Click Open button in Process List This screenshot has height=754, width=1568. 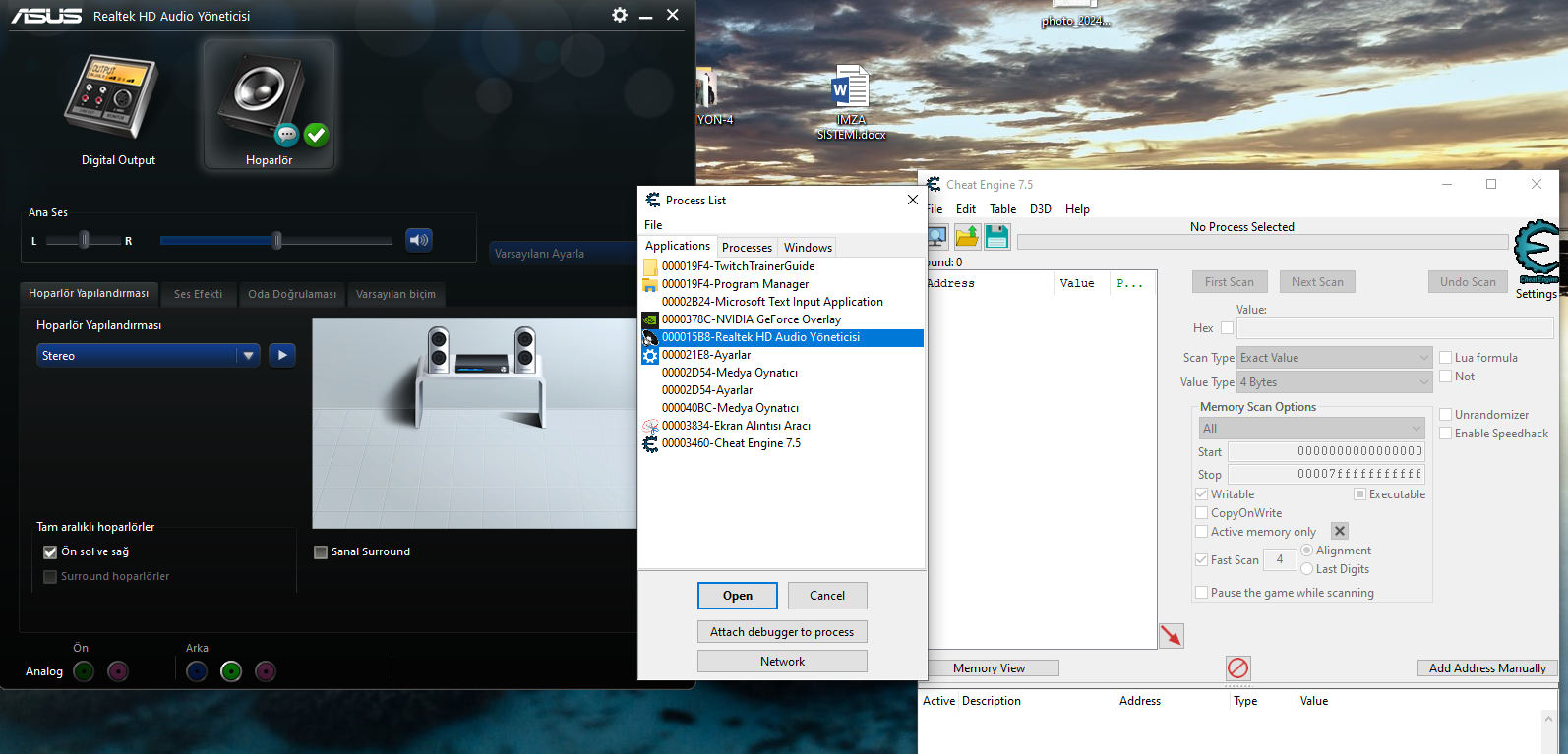click(738, 596)
